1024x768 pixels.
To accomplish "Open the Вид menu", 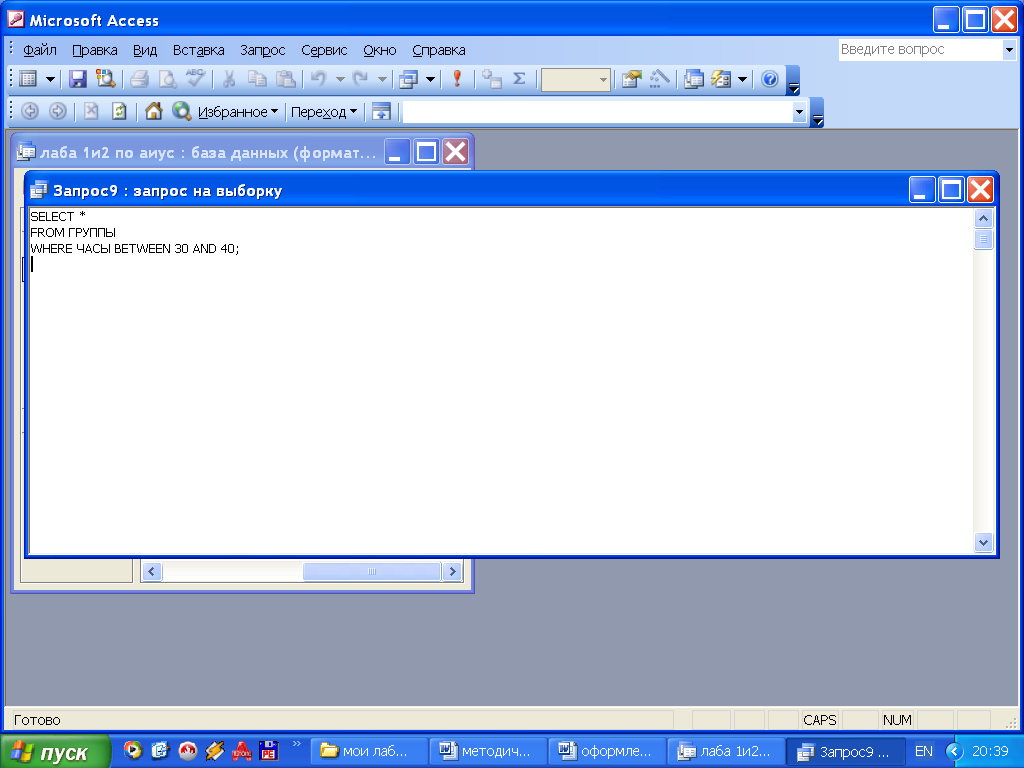I will click(x=145, y=50).
